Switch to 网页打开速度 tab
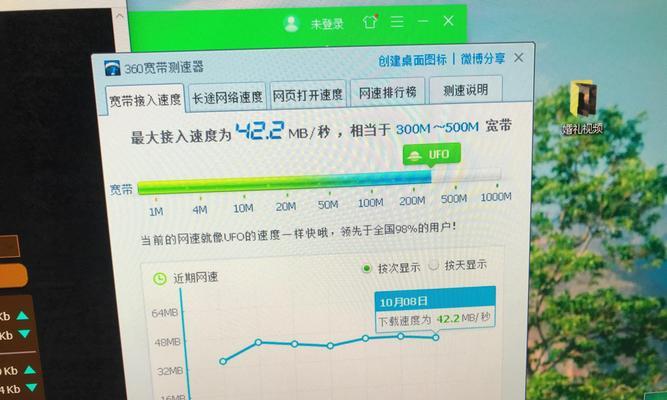 click(307, 94)
